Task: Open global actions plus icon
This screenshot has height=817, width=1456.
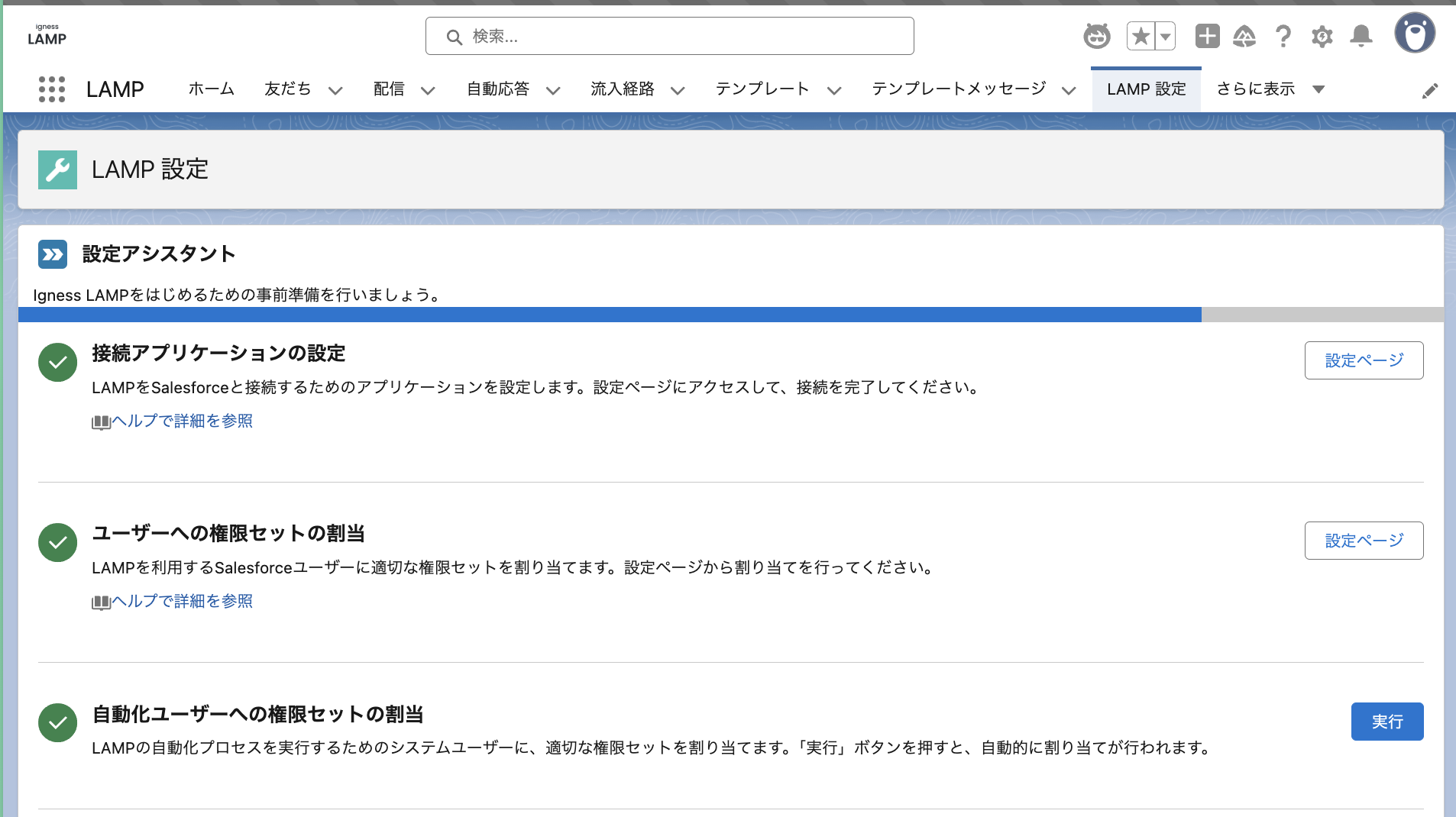Action: point(1207,36)
